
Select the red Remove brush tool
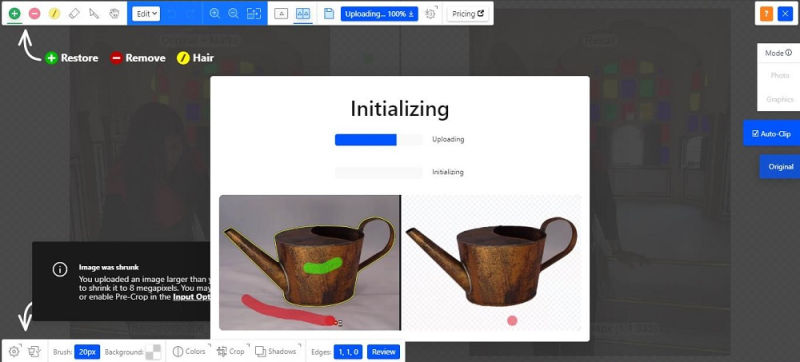pos(35,14)
